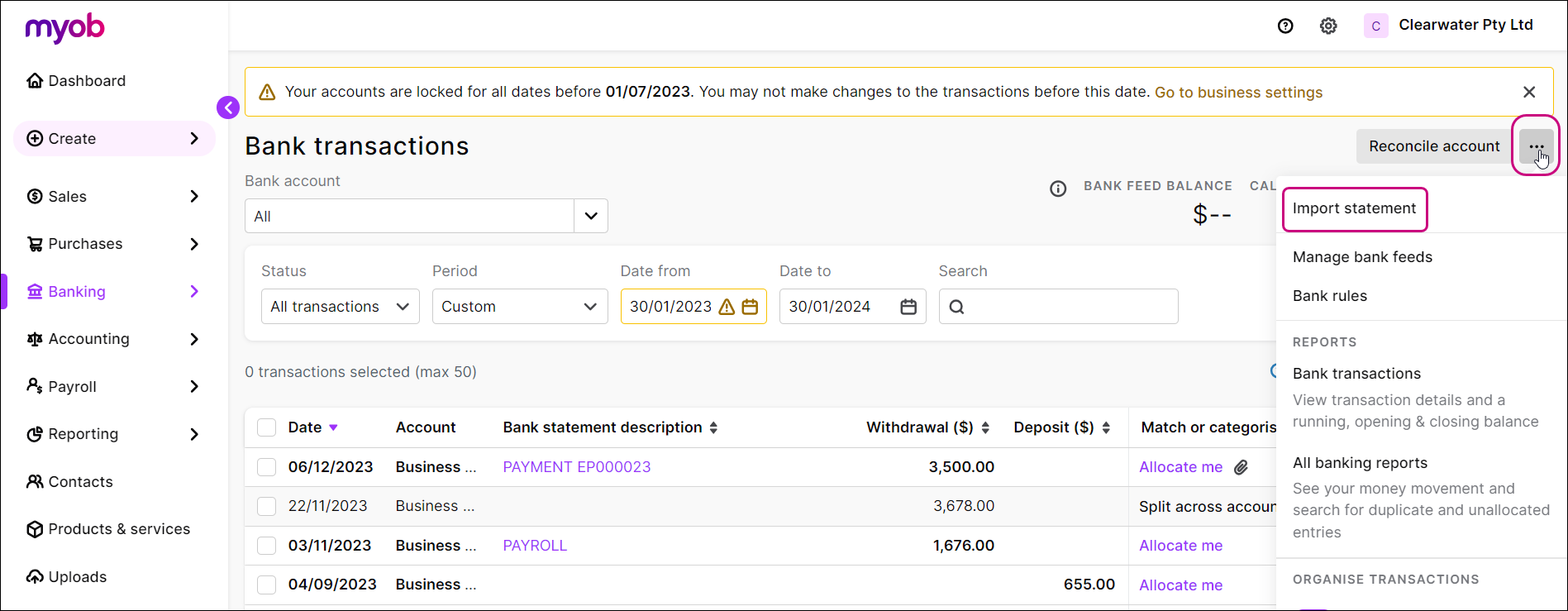The height and width of the screenshot is (611, 1568).
Task: Click the Date to 30/01/2024 field
Action: (x=853, y=307)
